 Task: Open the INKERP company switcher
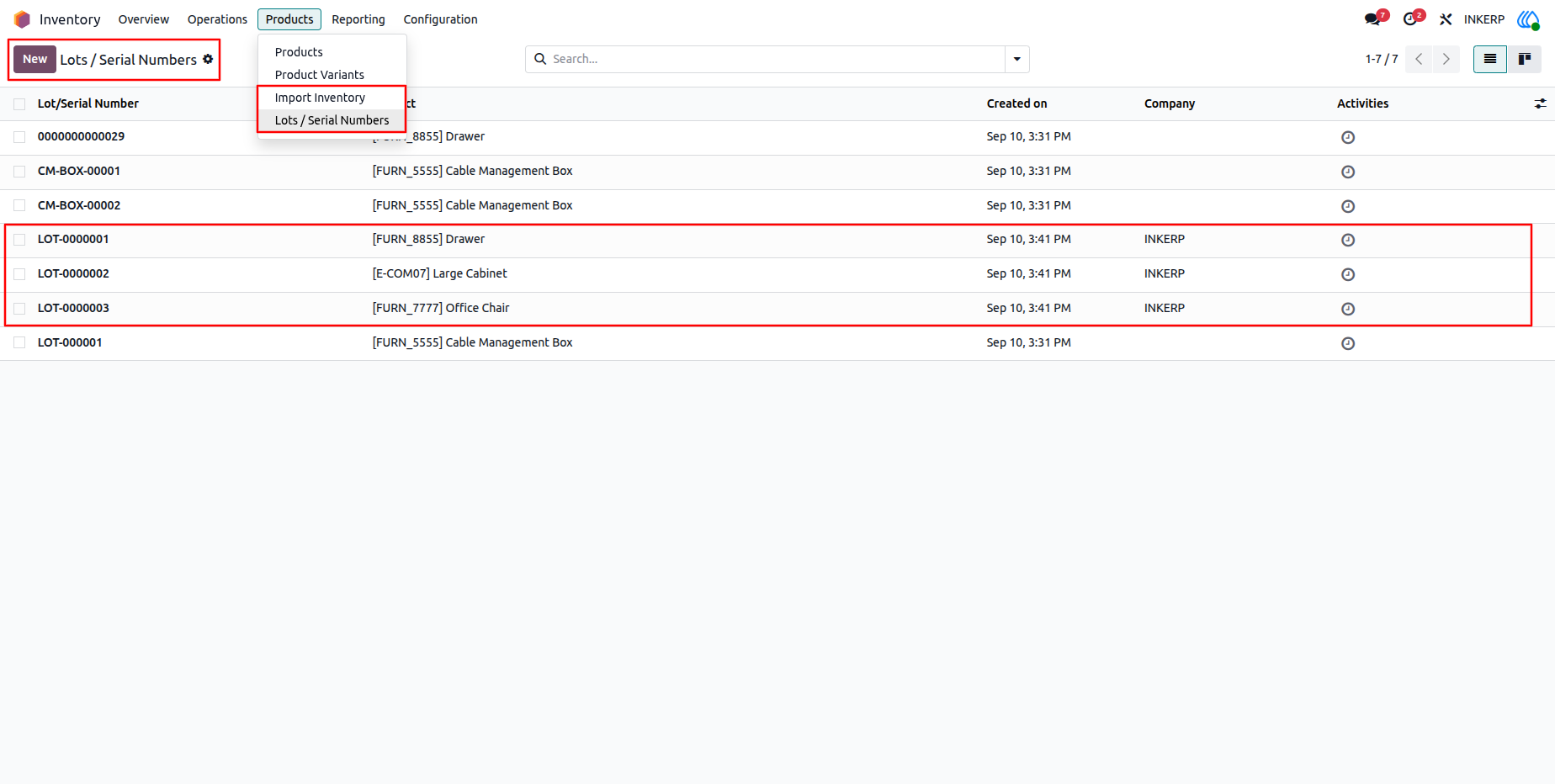1484,19
